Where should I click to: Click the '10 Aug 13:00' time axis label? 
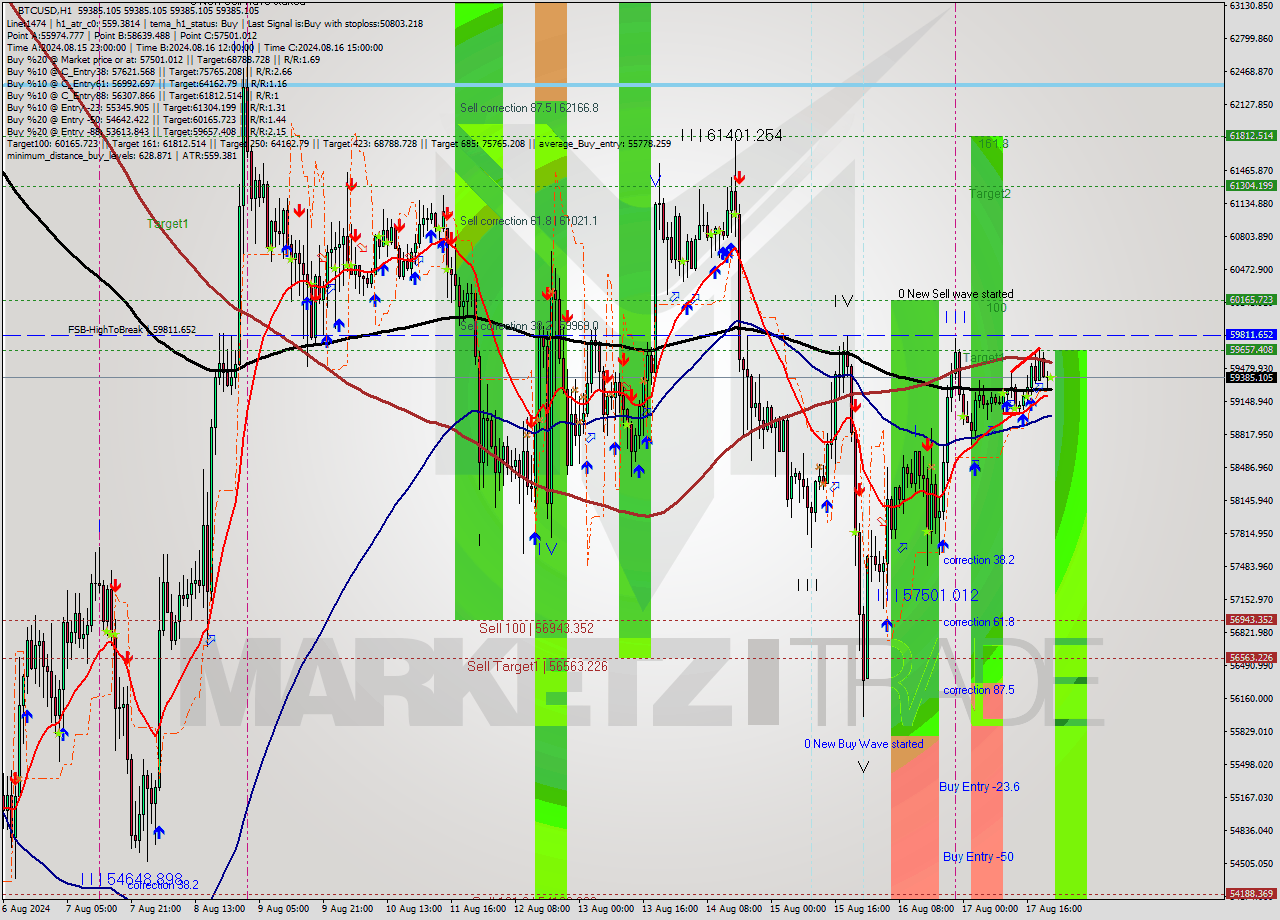pyautogui.click(x=415, y=909)
